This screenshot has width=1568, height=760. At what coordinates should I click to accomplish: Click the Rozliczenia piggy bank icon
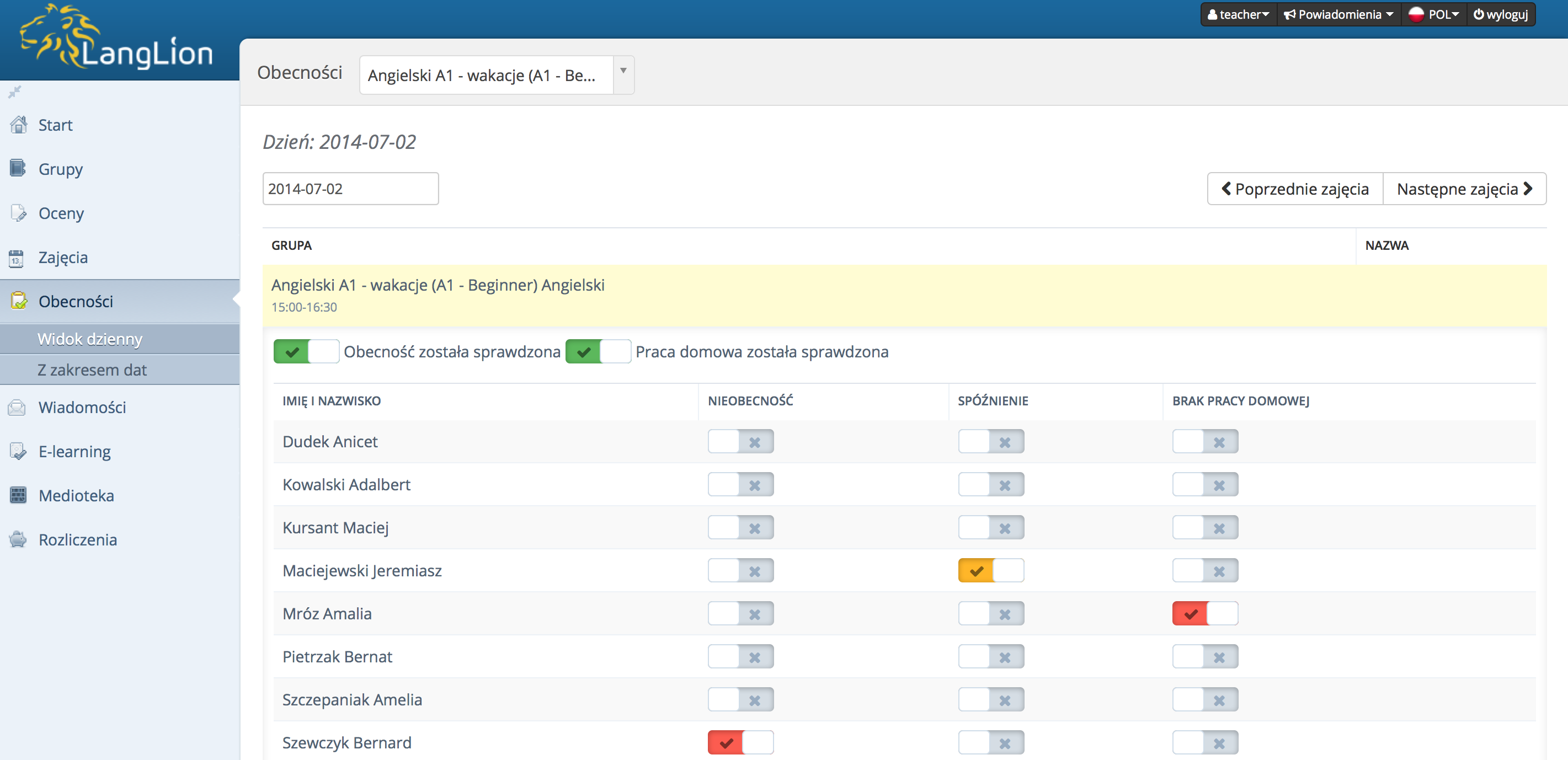18,539
